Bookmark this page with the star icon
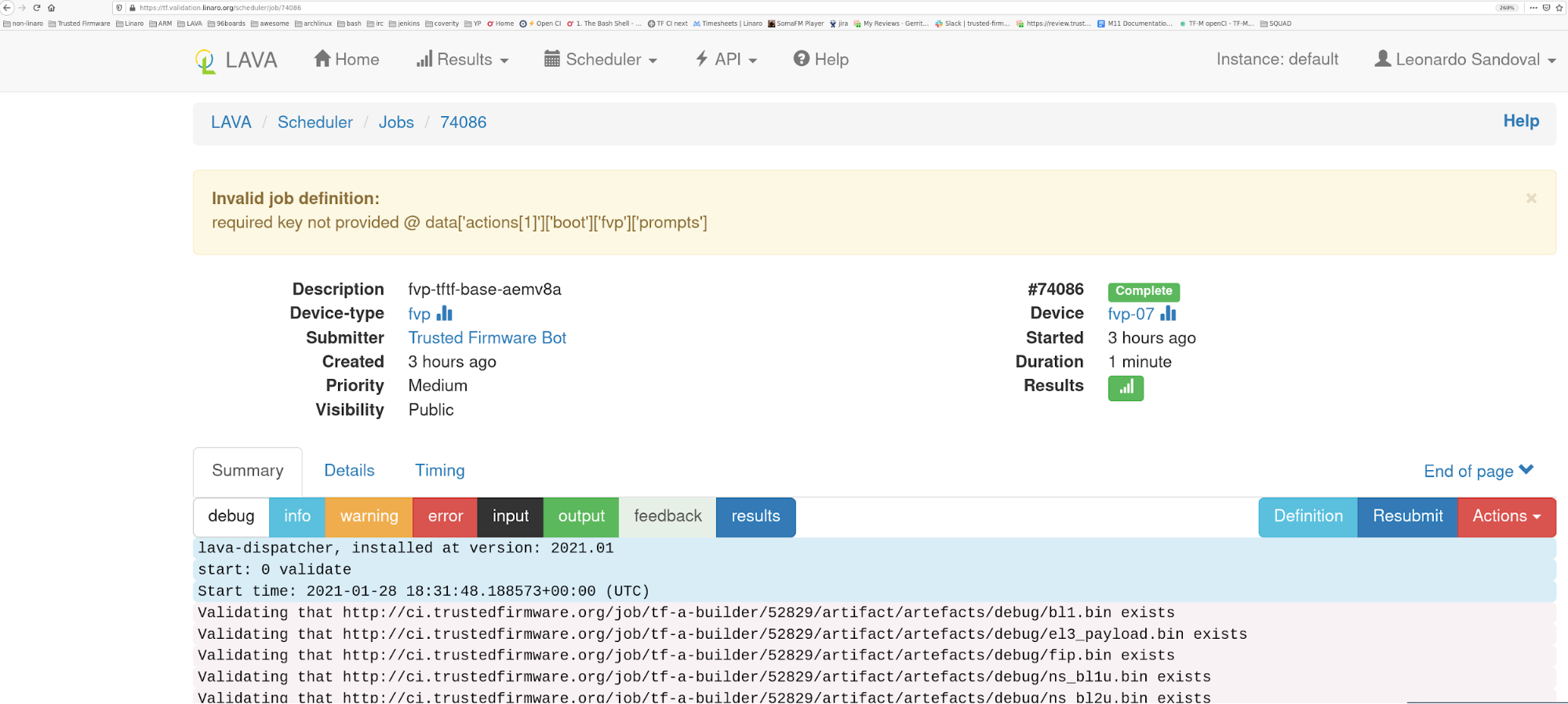Screen dimensions: 1568x704 (1559, 8)
